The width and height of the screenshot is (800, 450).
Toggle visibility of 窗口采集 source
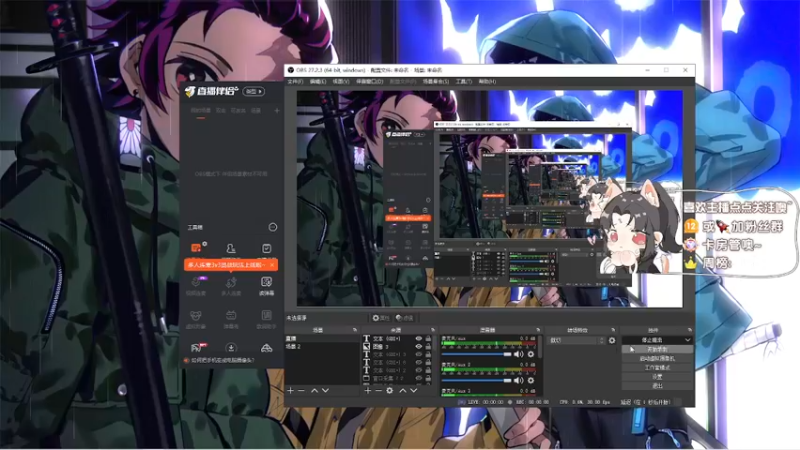point(419,378)
